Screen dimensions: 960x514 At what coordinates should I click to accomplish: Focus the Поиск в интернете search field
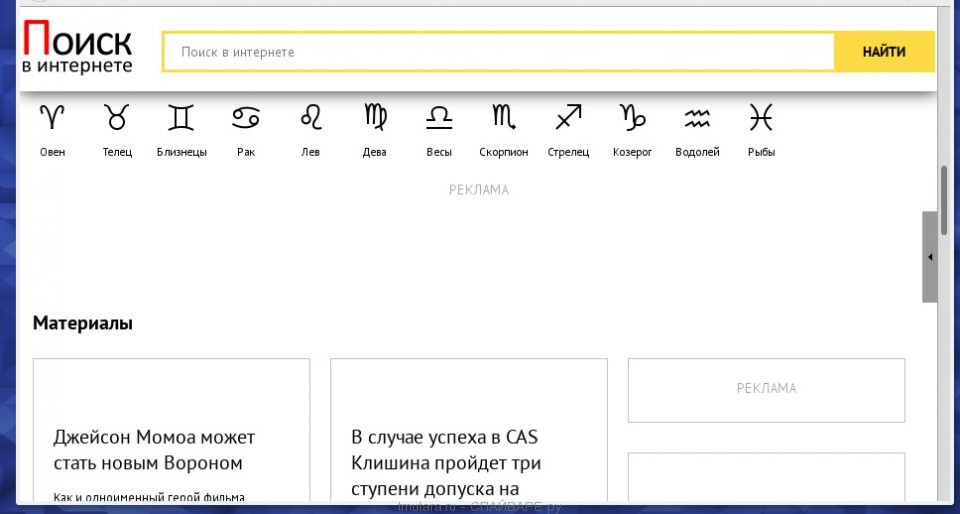point(498,52)
